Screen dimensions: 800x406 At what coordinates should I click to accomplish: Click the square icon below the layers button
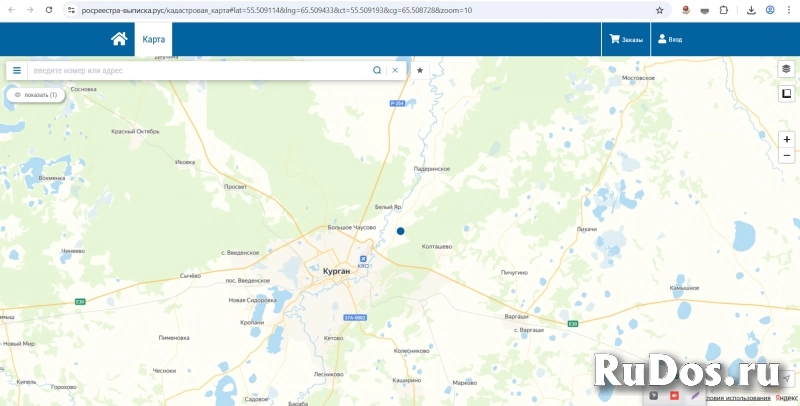pyautogui.click(x=787, y=94)
